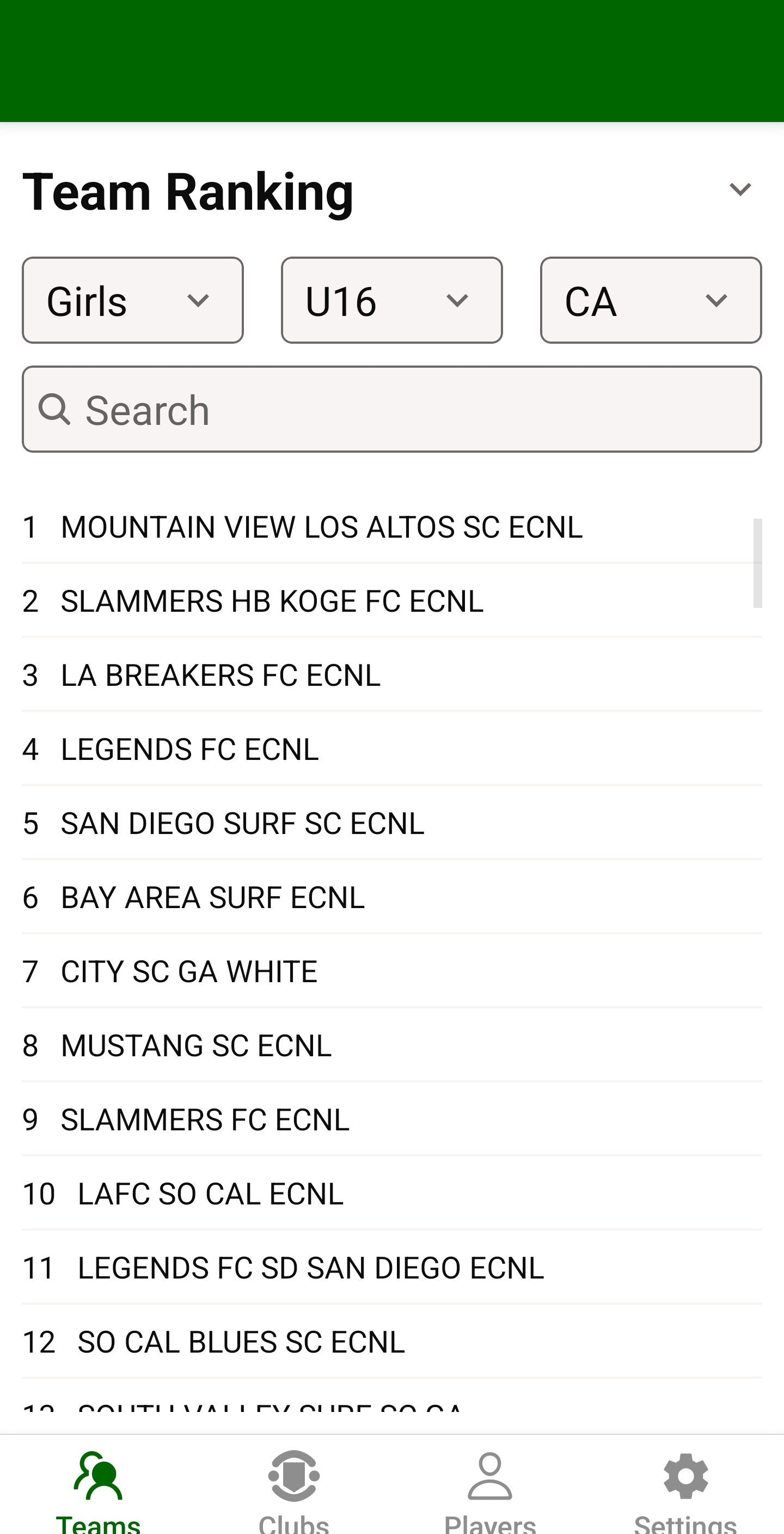Open the Girls gender dropdown
The width and height of the screenshot is (784, 1534).
(133, 300)
